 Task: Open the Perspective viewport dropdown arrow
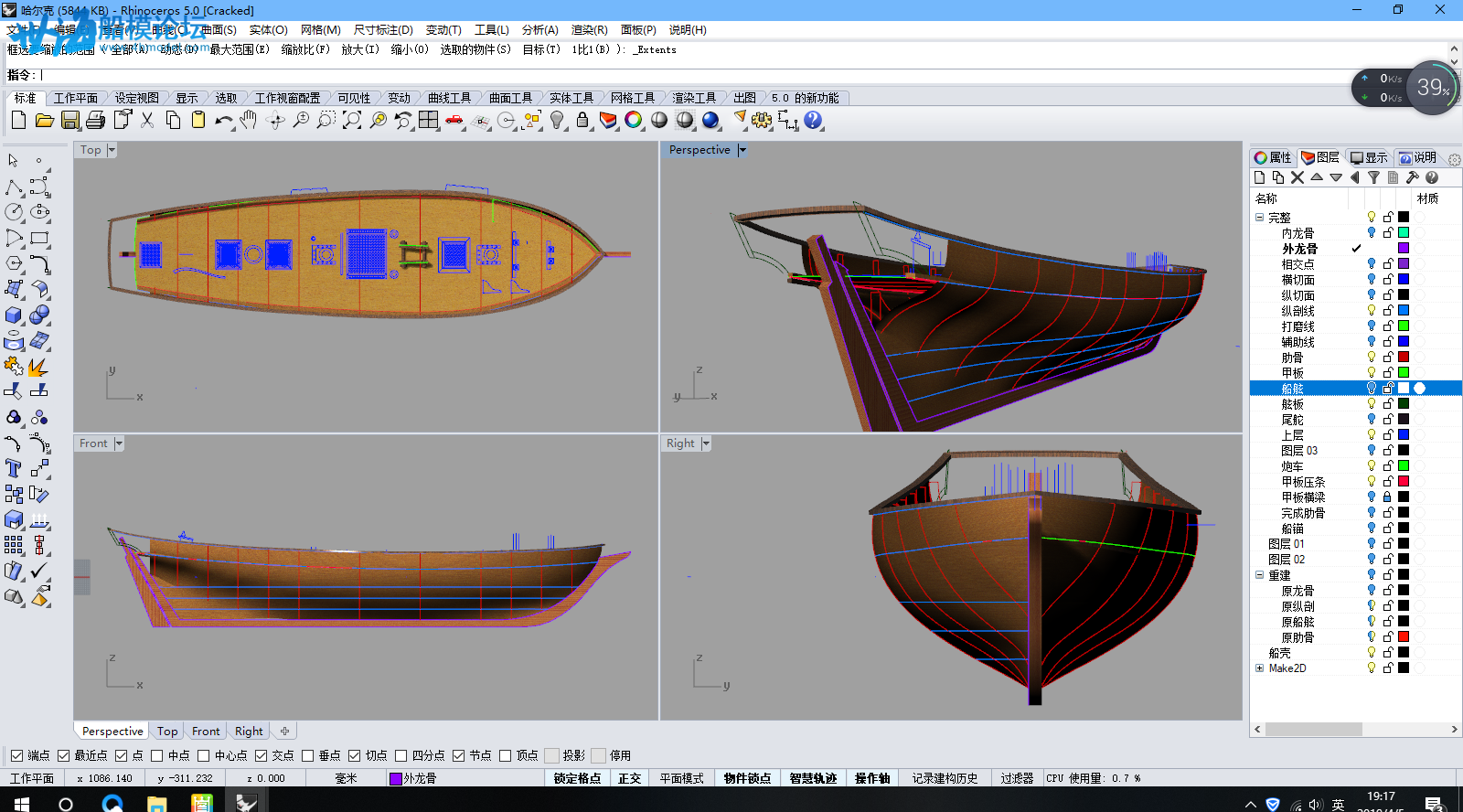pos(742,150)
